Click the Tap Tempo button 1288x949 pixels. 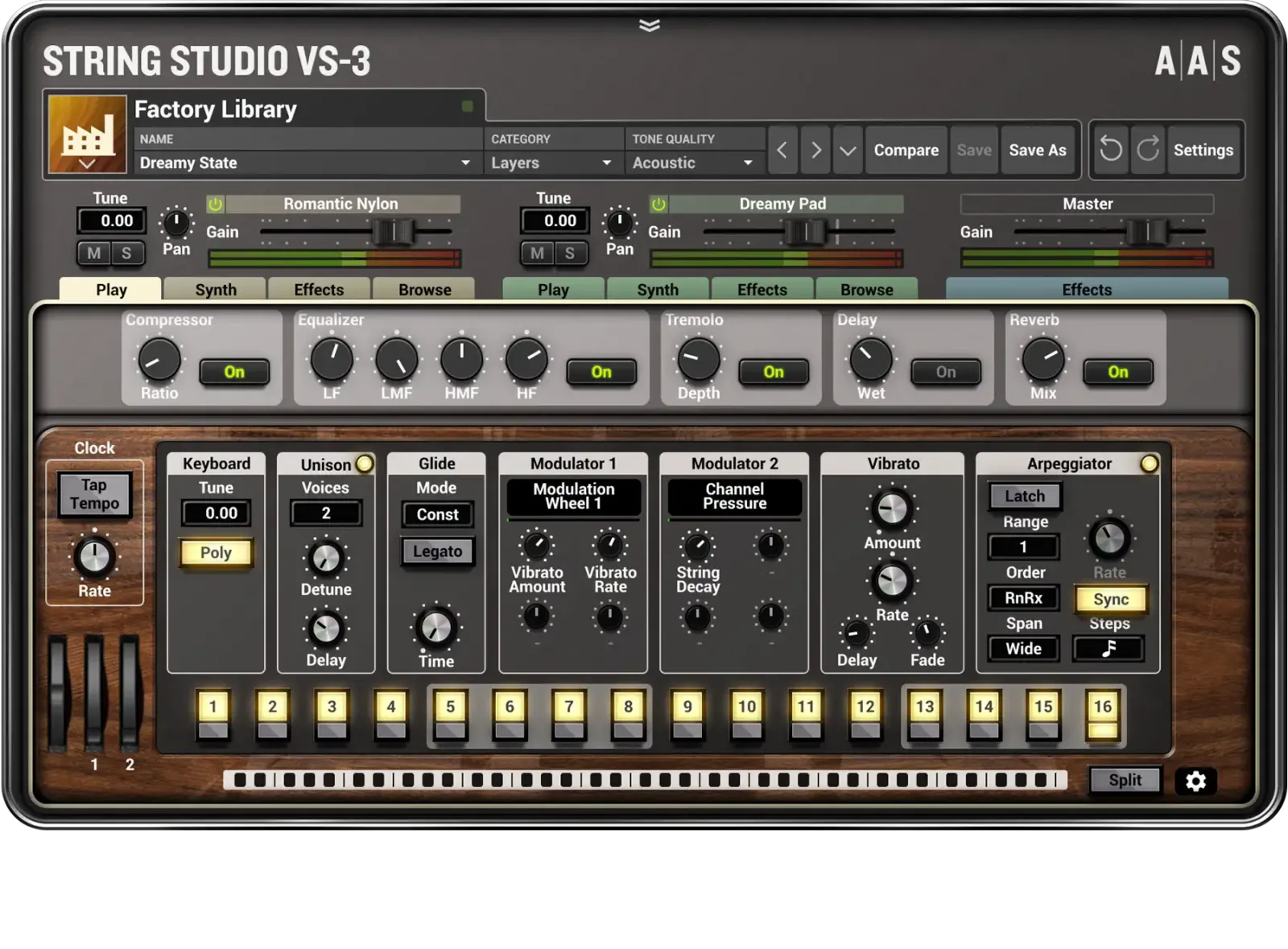(x=94, y=494)
